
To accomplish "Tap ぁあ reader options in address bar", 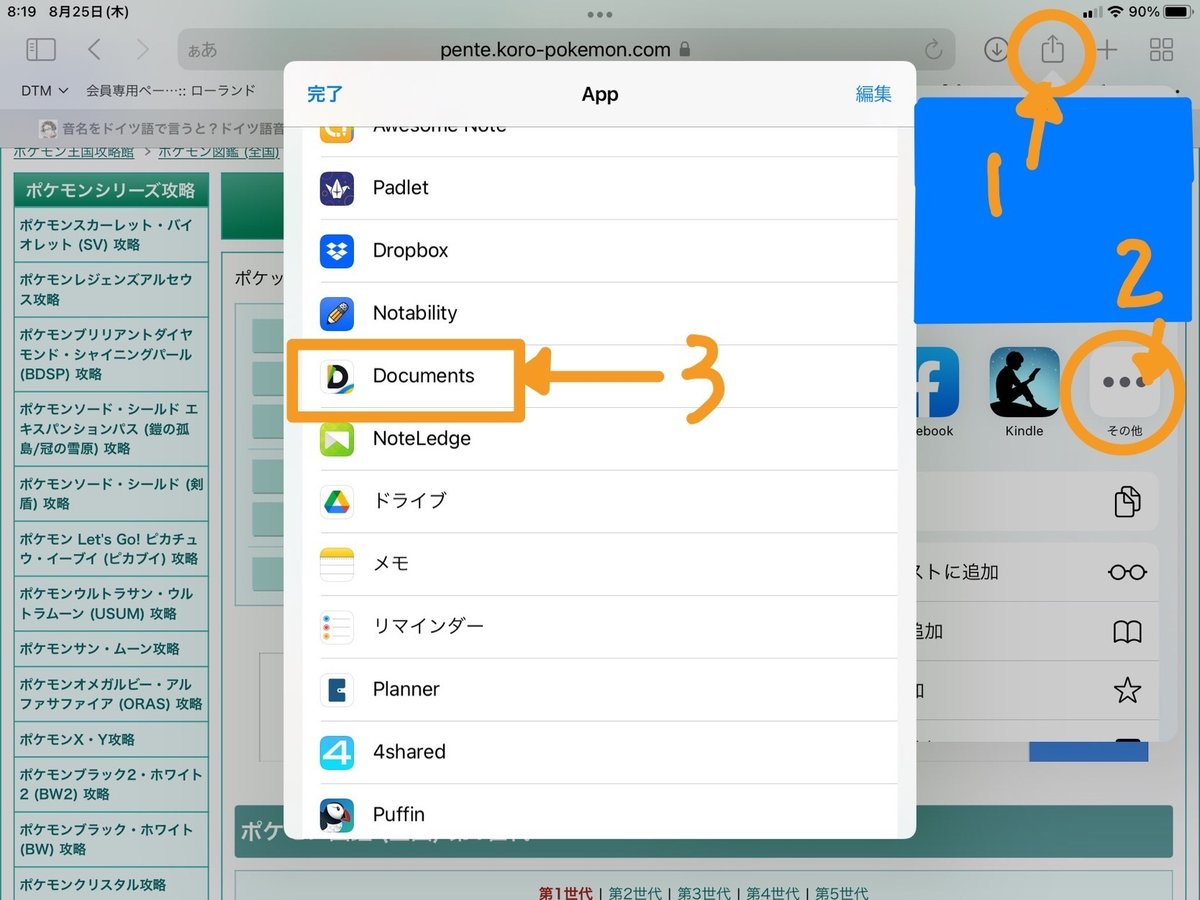I will click(x=202, y=50).
